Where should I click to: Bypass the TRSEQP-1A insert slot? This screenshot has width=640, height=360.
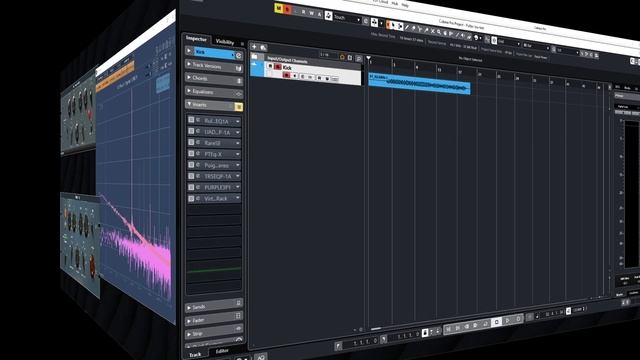[x=191, y=176]
